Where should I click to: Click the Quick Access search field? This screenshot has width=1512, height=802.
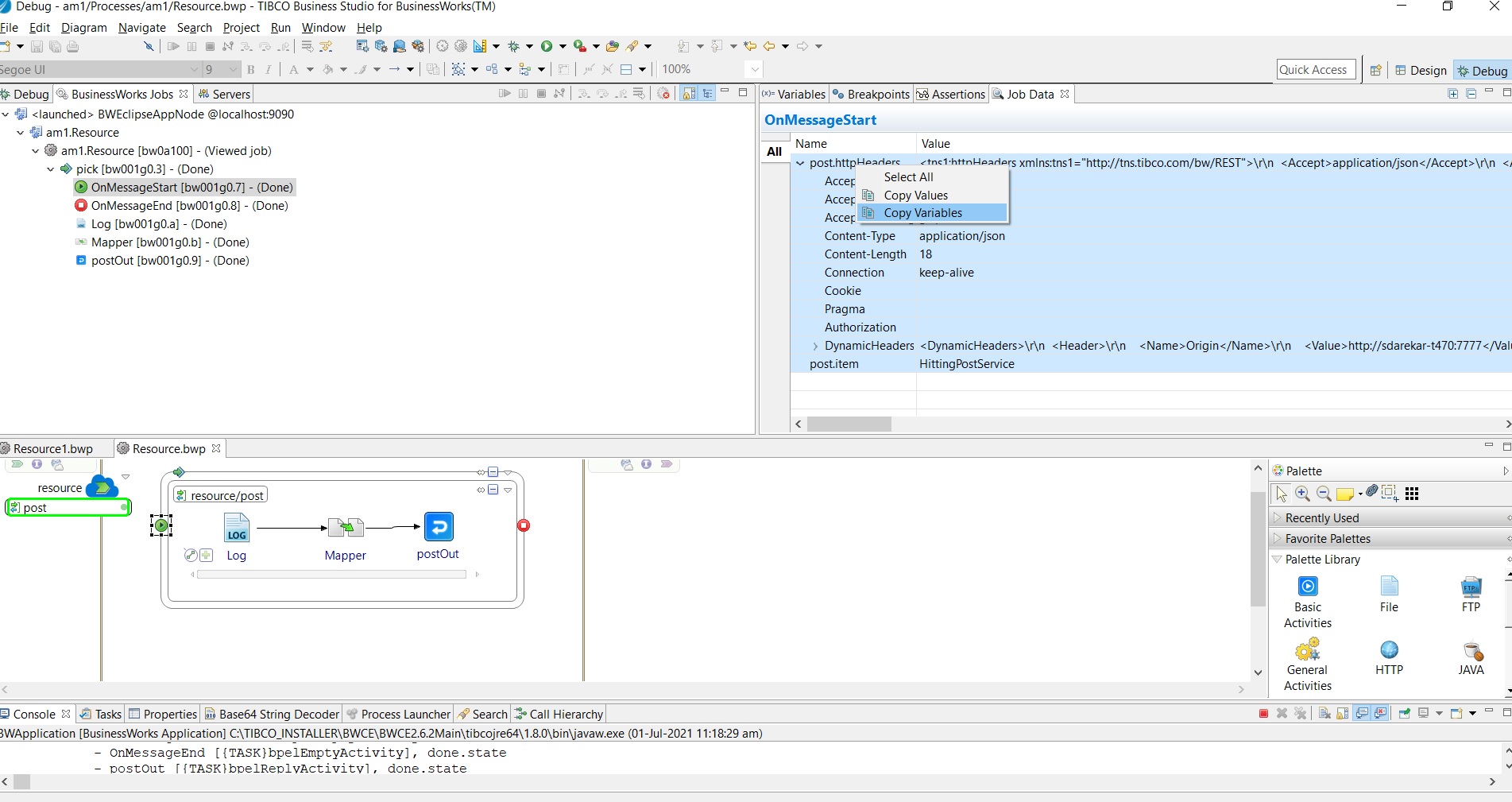point(1314,70)
